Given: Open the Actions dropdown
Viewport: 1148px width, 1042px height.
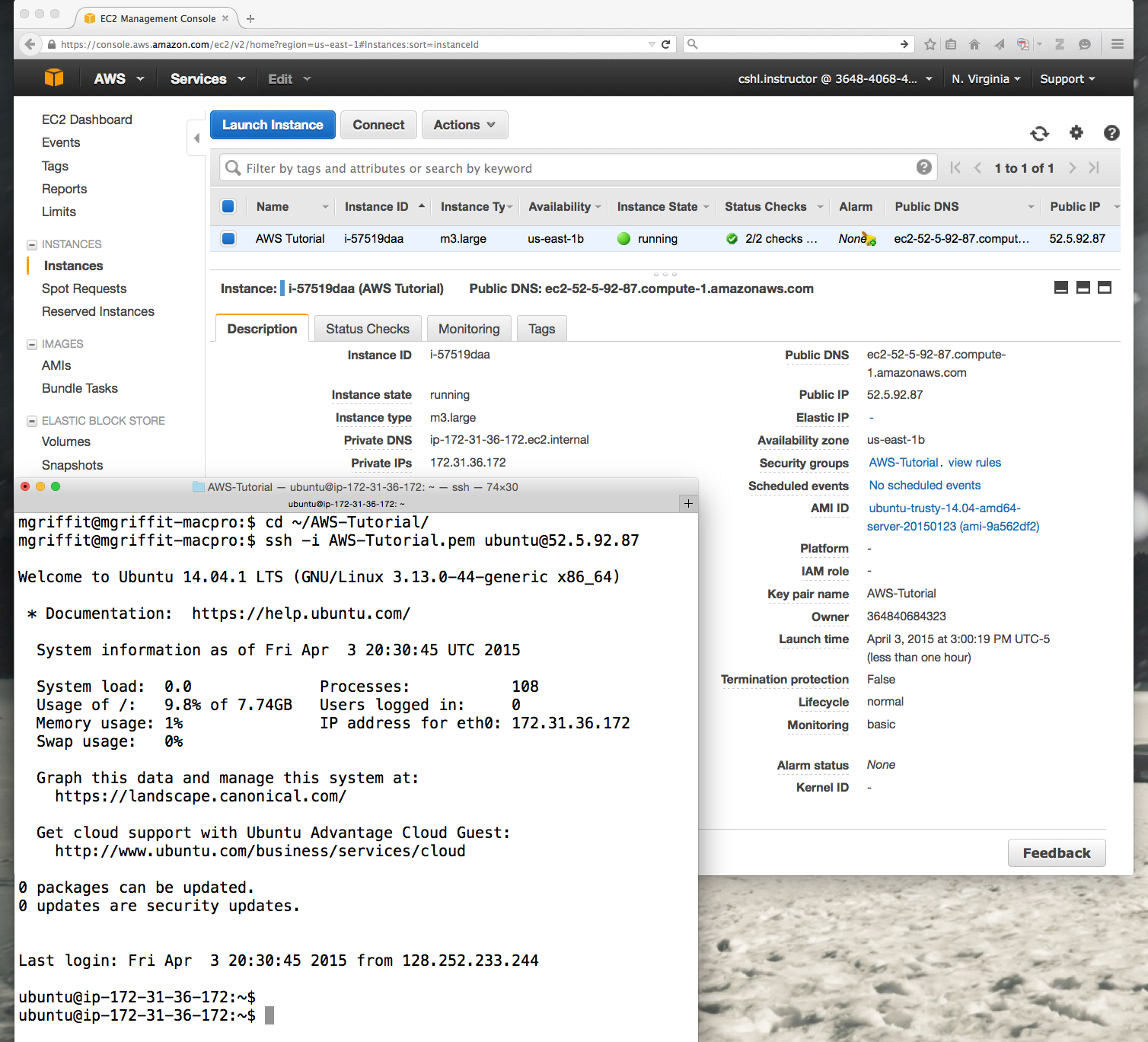Looking at the screenshot, I should point(464,125).
